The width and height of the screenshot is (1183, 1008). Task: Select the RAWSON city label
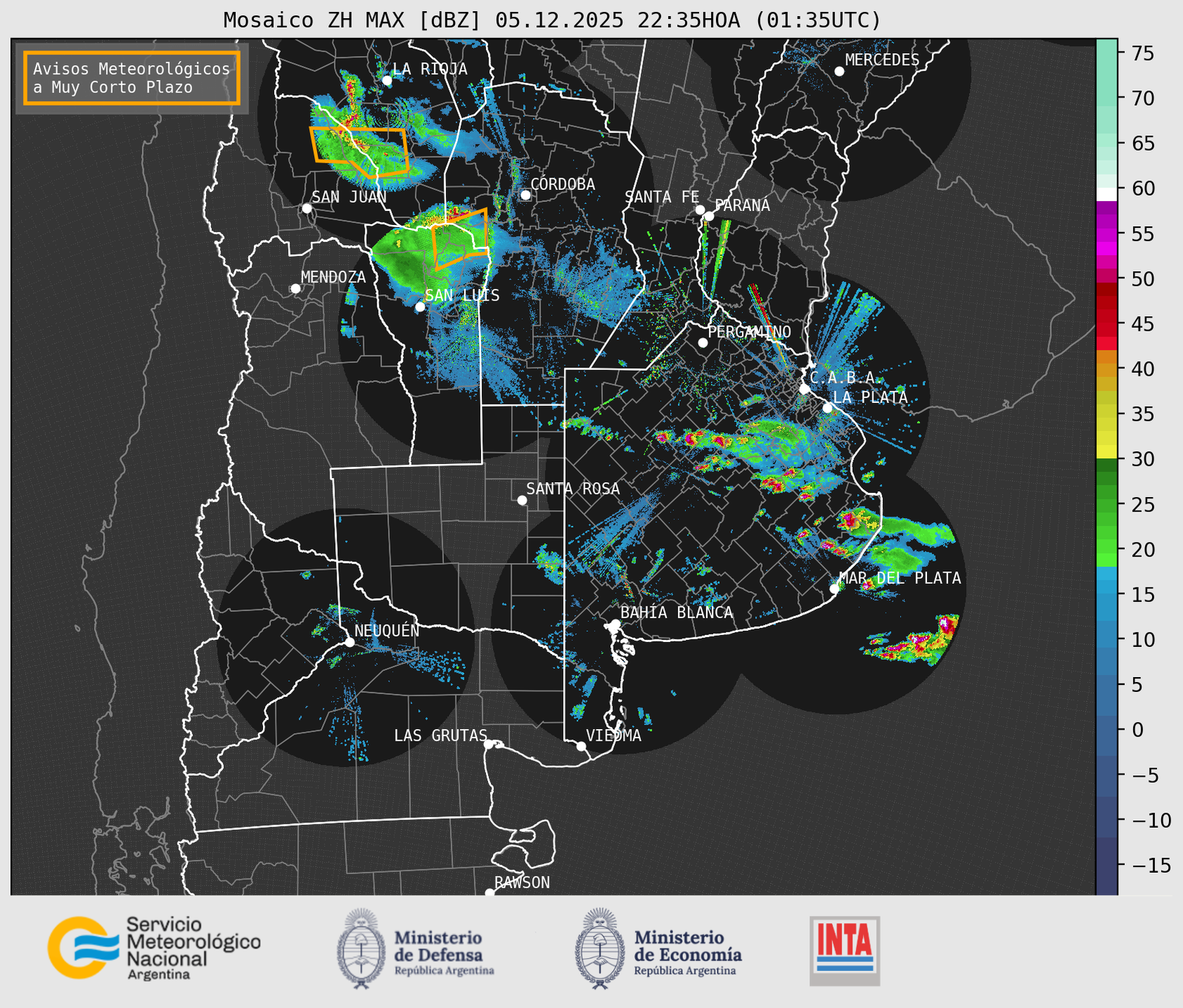522,883
